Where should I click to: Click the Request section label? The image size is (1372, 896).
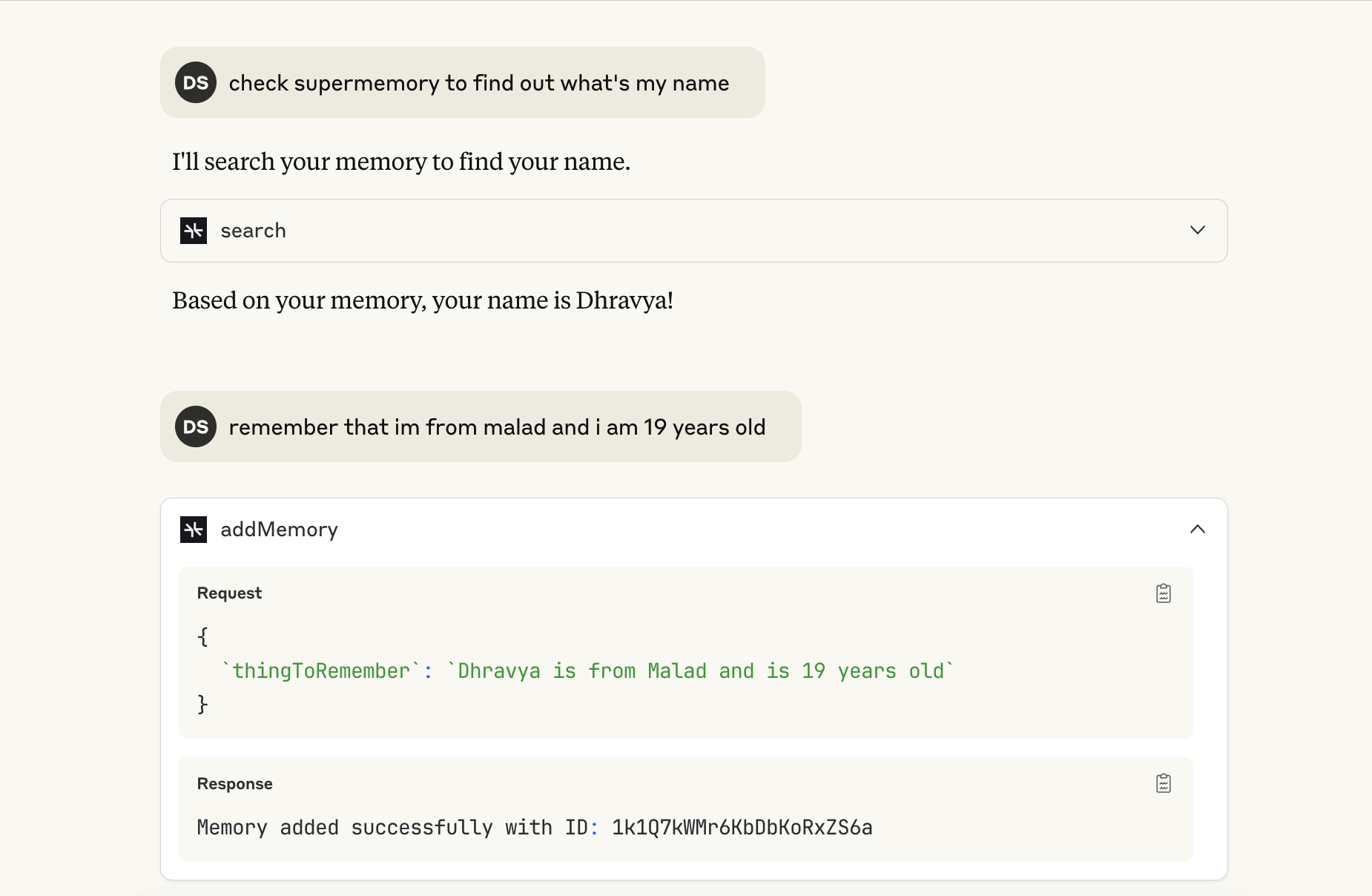[x=228, y=593]
